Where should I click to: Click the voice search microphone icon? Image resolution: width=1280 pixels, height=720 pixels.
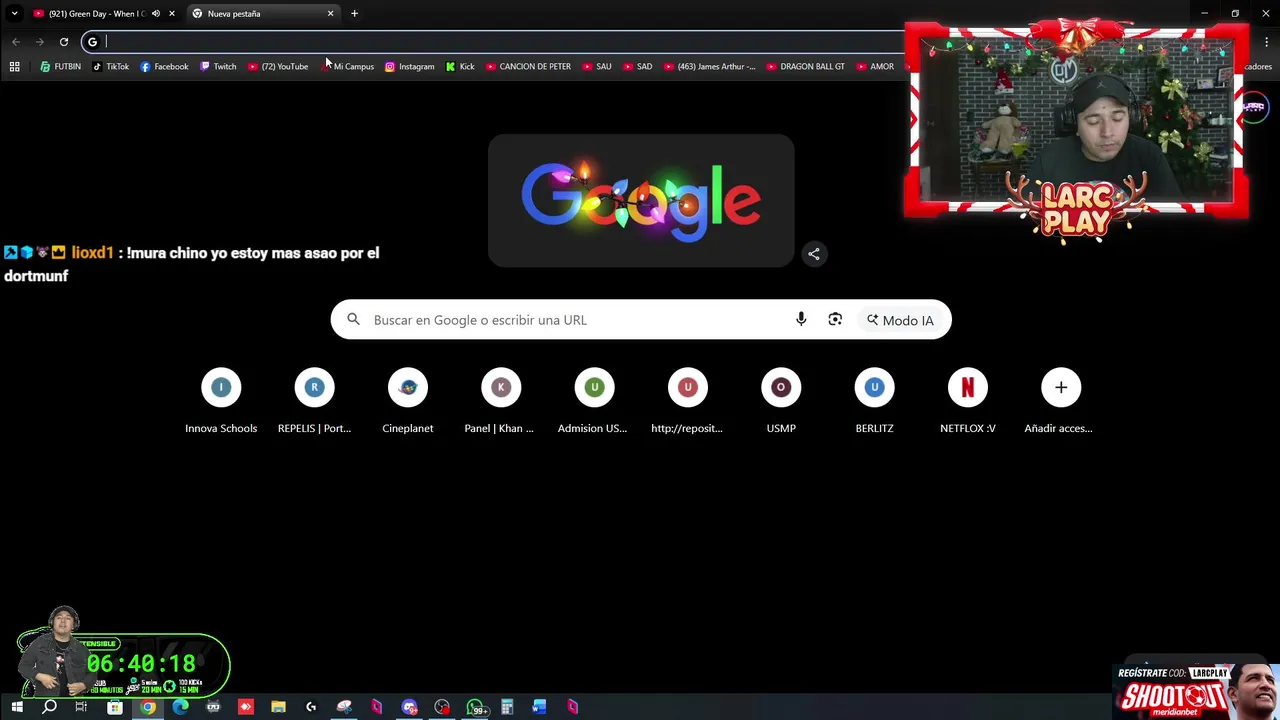801,320
